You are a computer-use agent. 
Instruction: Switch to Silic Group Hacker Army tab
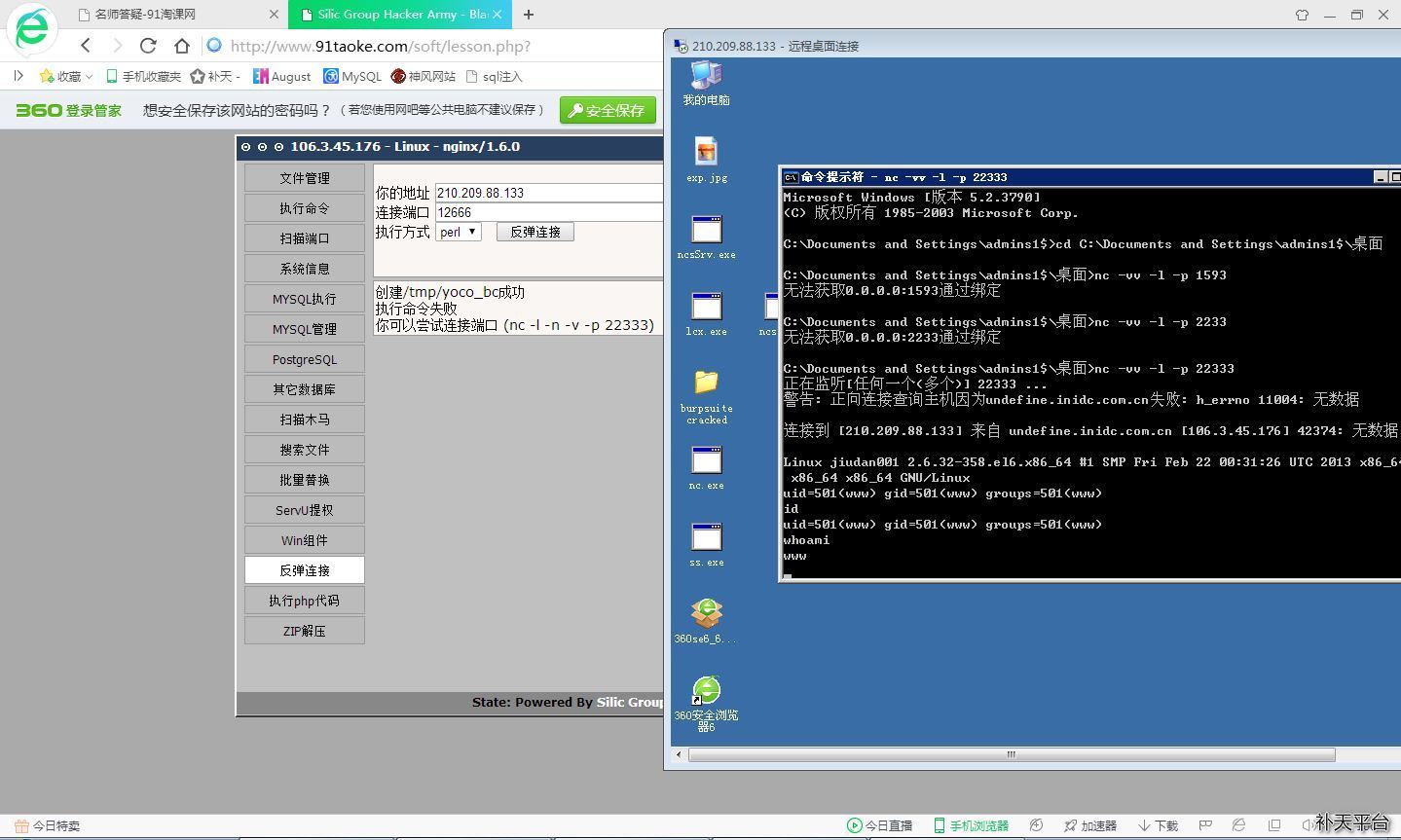(401, 15)
